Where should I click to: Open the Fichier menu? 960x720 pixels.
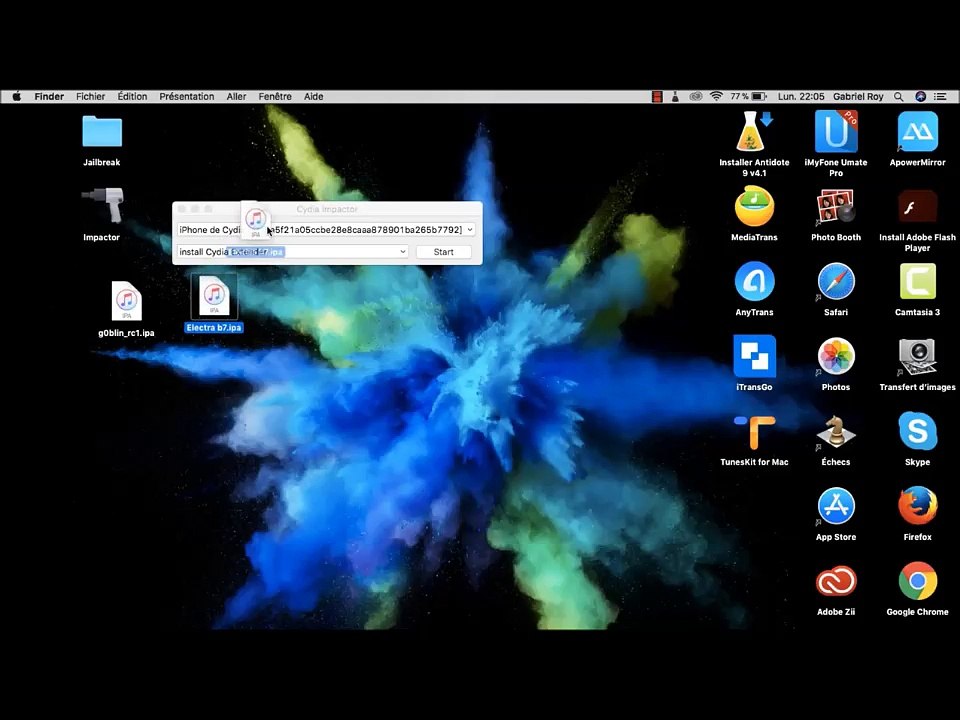click(91, 97)
